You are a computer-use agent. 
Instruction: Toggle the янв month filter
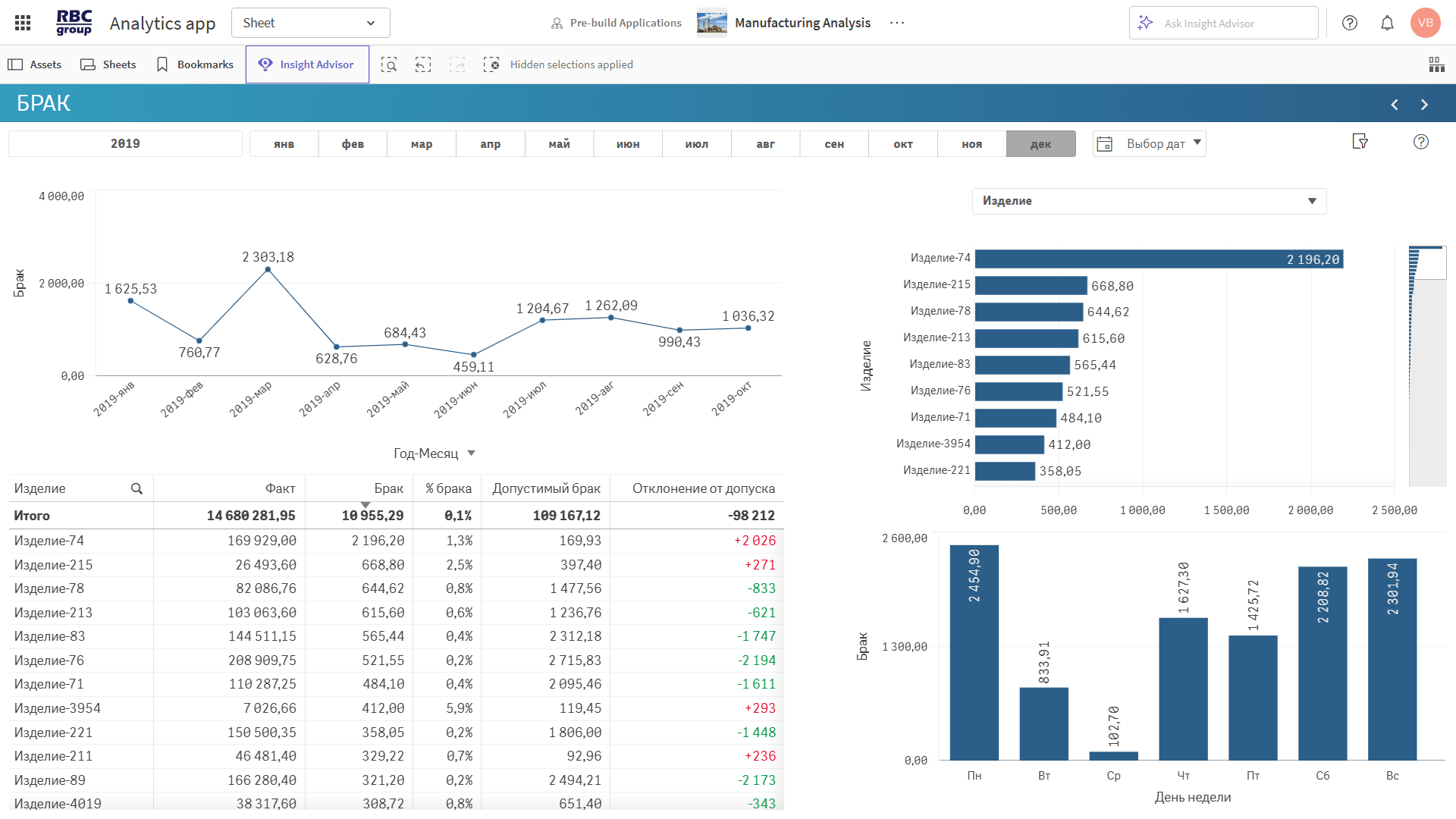pos(284,144)
